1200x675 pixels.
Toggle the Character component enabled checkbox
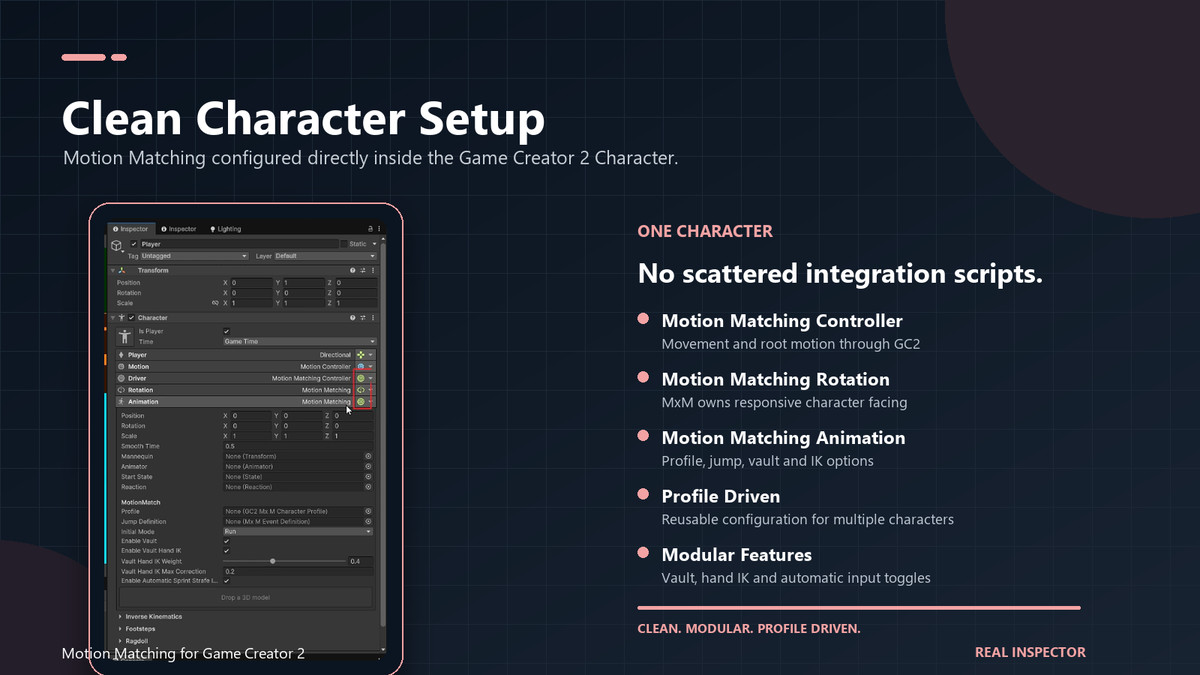point(131,318)
